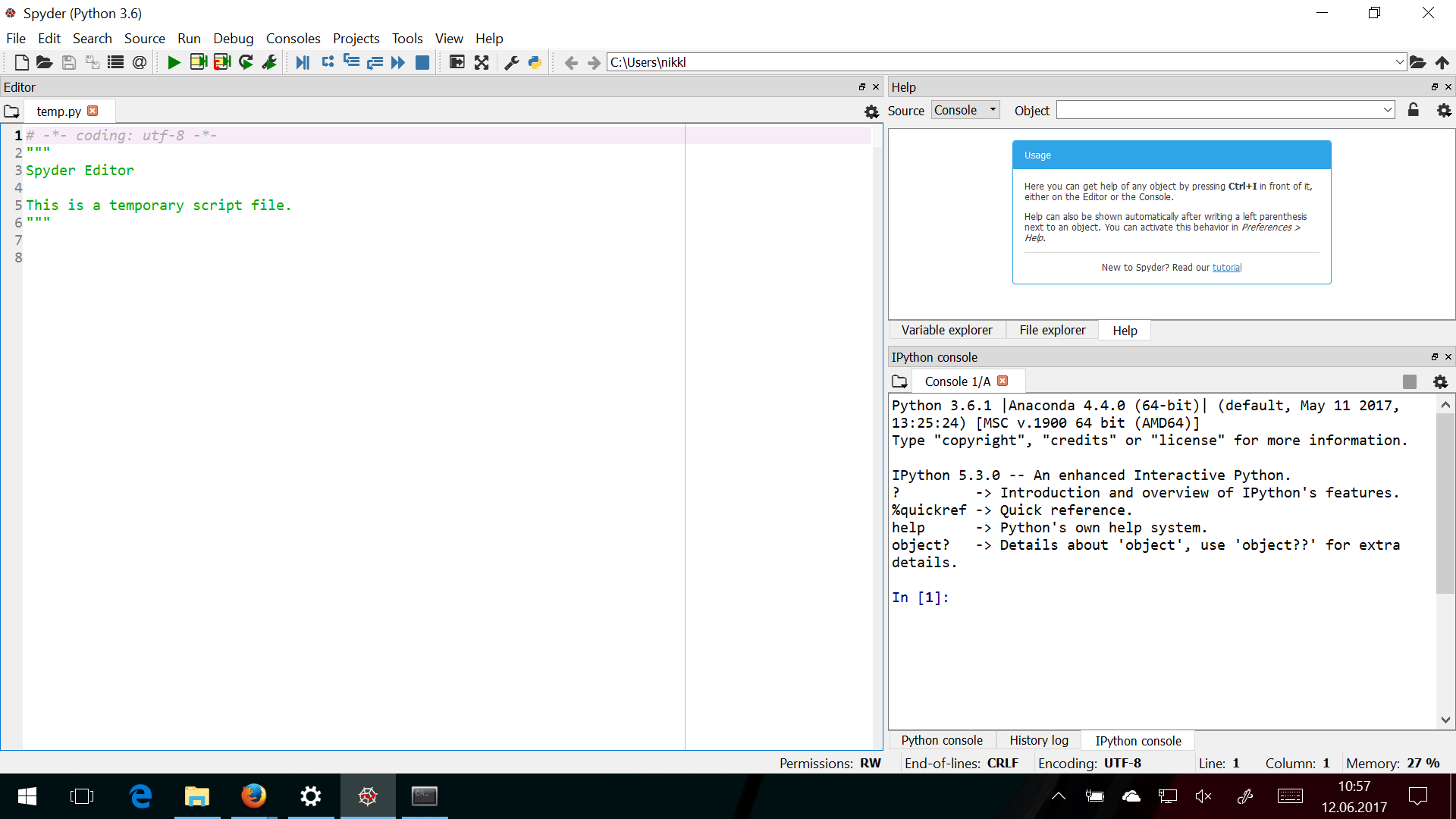Viewport: 1456px width, 819px height.
Task: Show hidden system tray icons chevron
Action: coord(1059,796)
